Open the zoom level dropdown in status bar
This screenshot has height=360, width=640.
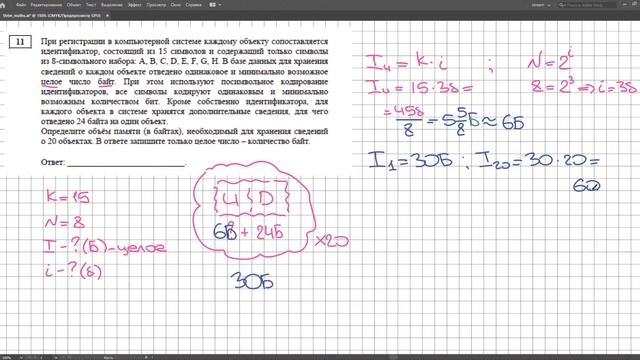coord(21,358)
